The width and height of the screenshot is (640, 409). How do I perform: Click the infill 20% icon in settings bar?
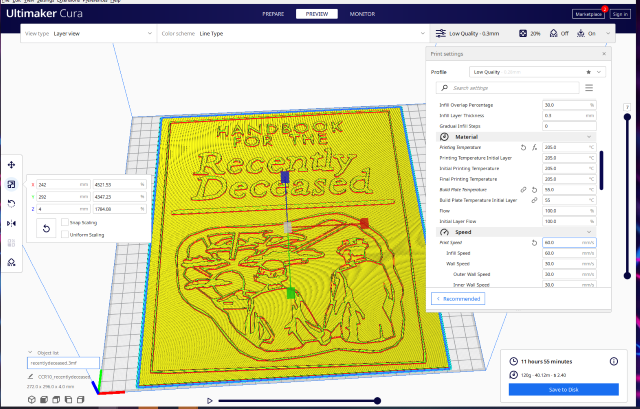tap(523, 33)
